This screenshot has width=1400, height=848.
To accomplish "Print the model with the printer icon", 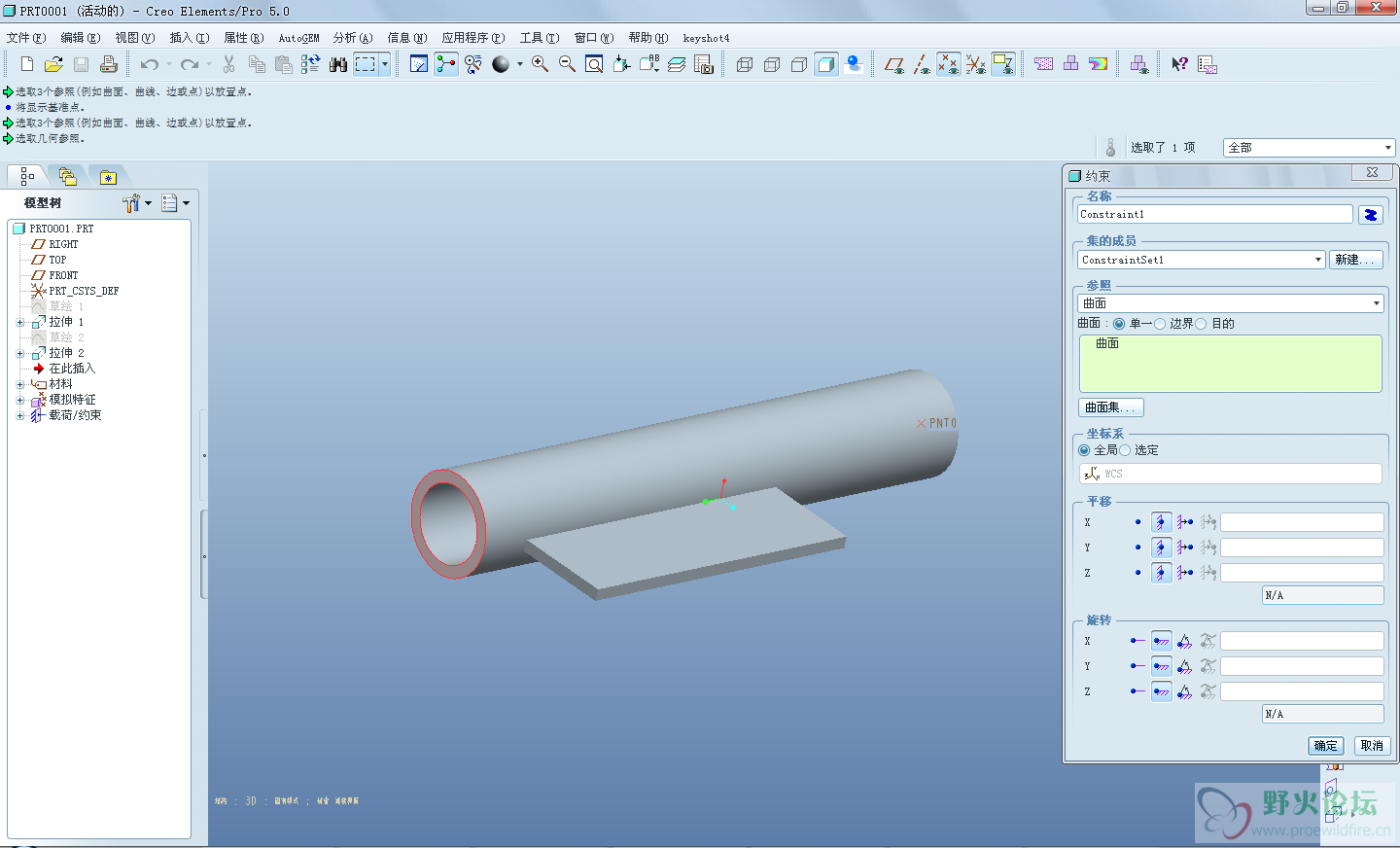I will tap(108, 64).
